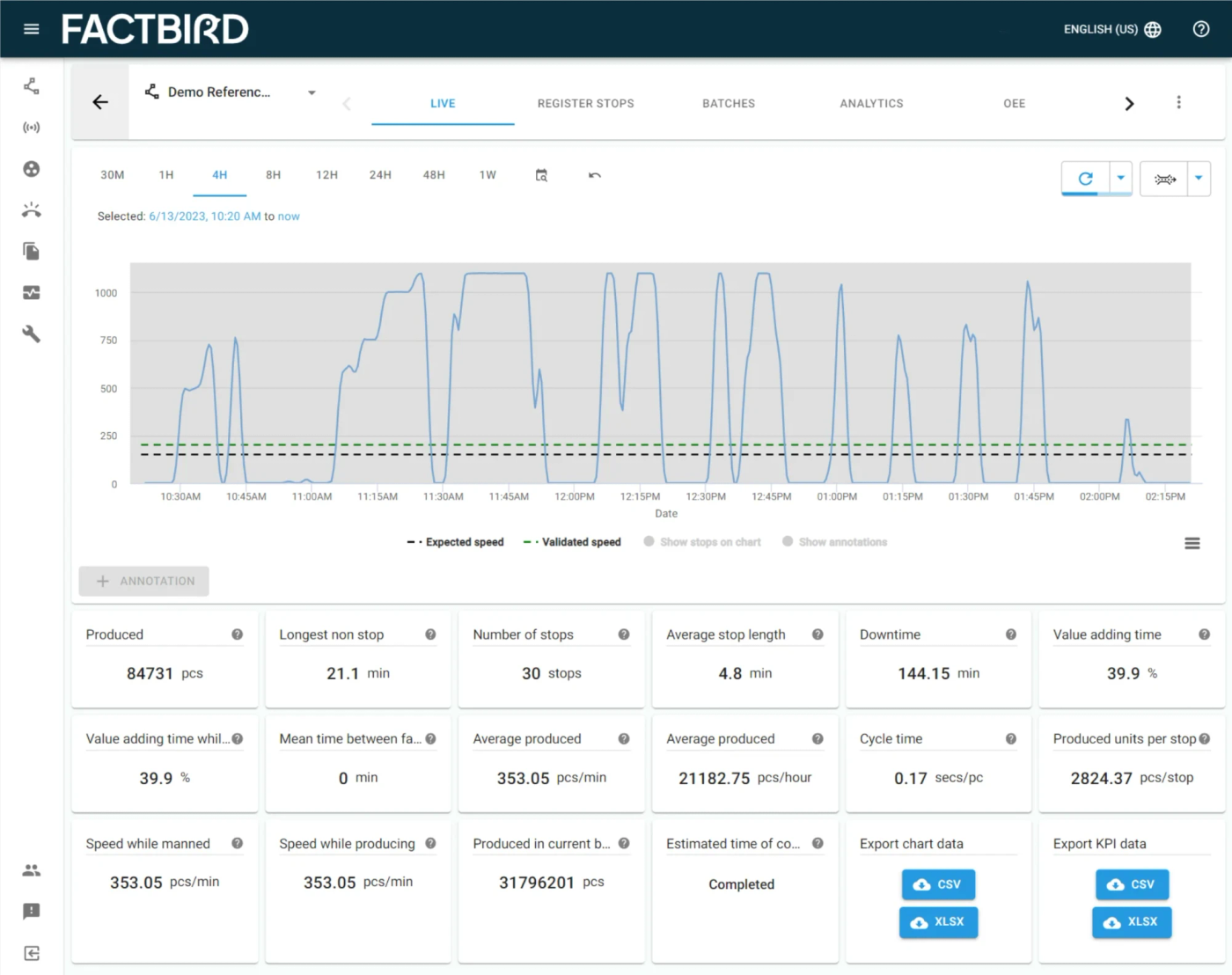This screenshot has height=975, width=1232.
Task: Select the 1H time range
Action: click(166, 175)
